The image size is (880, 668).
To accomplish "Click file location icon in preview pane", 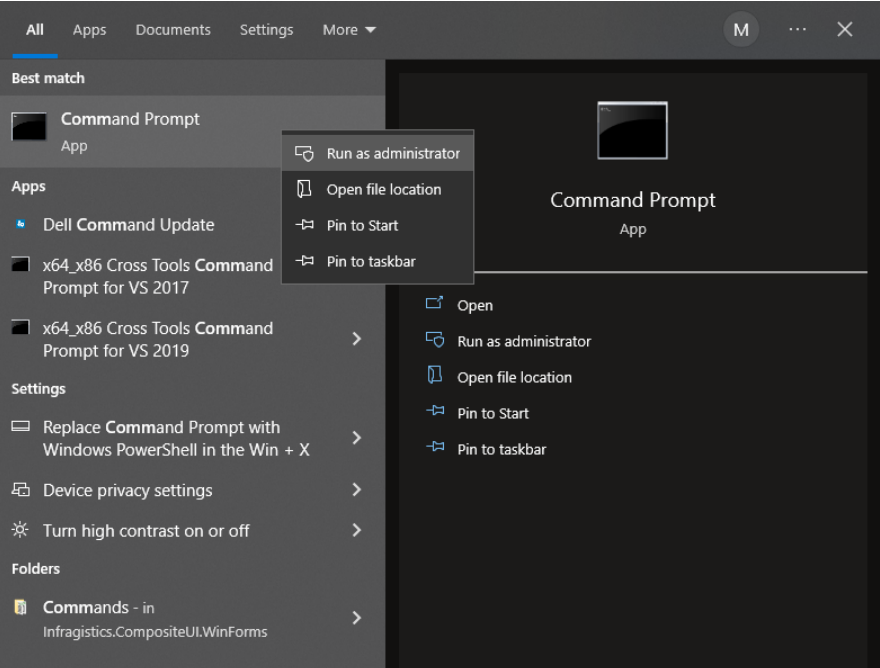I will [x=434, y=374].
